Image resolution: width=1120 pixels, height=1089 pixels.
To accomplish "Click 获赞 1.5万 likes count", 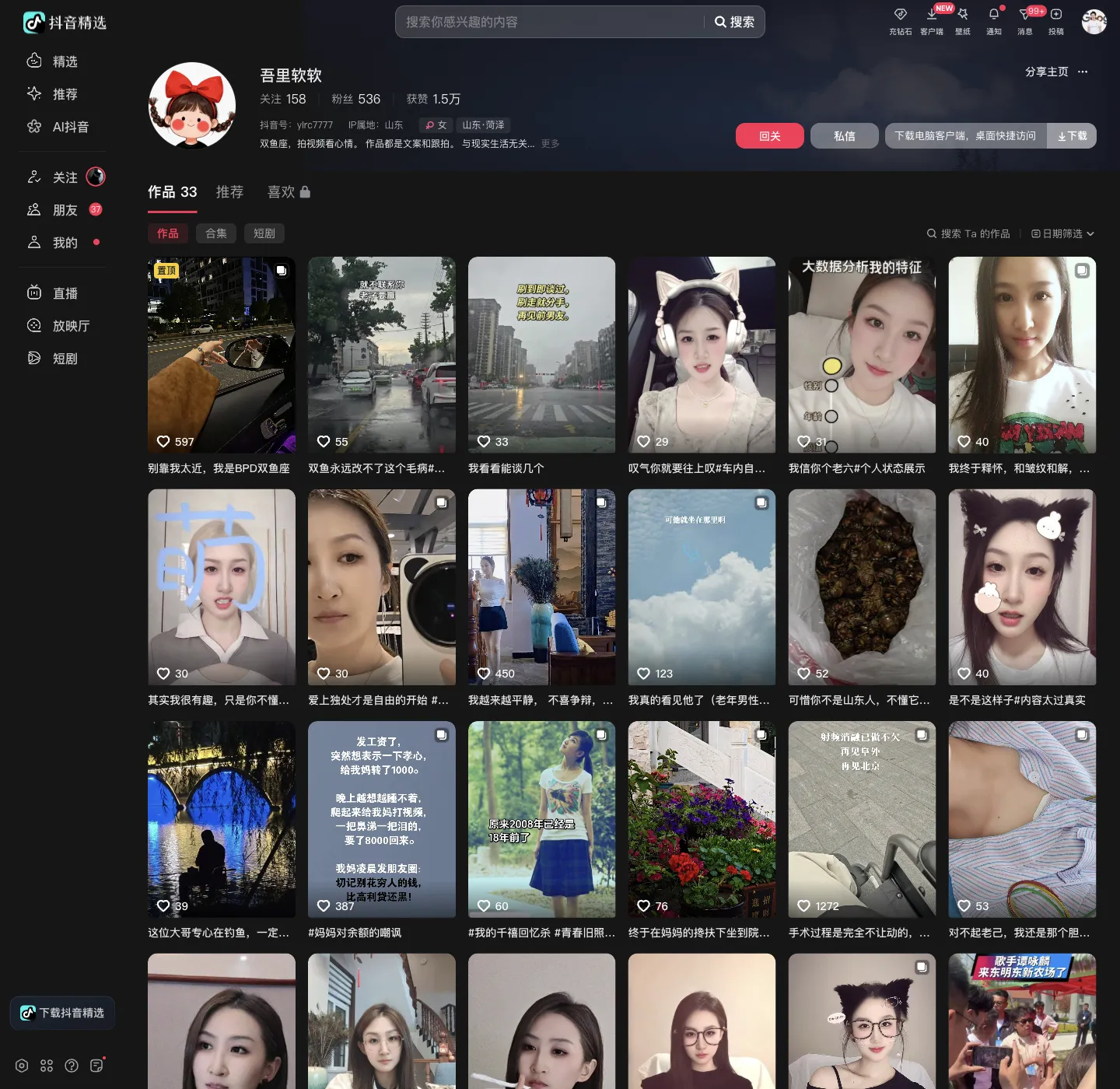I will coord(433,99).
